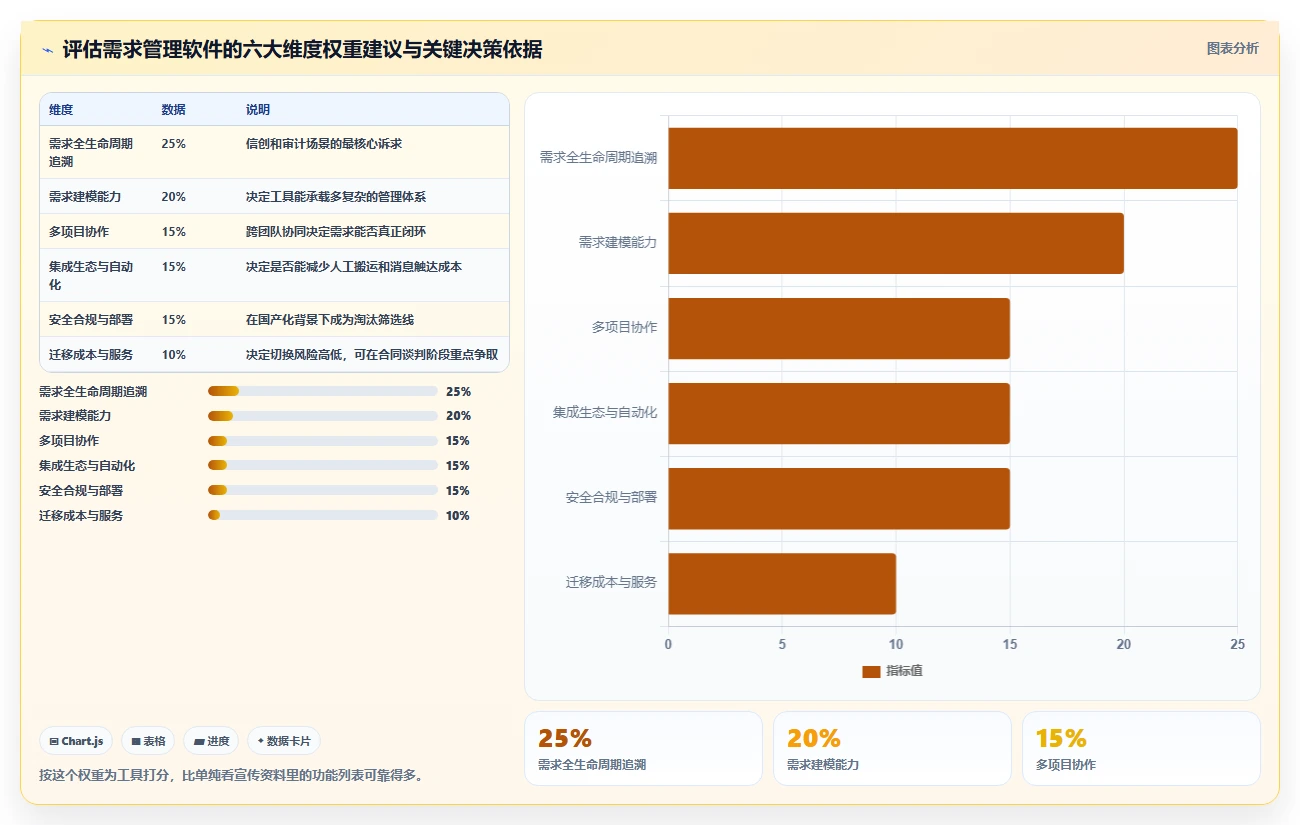Click table cell 迁移成本与服务
The height and width of the screenshot is (825, 1300).
[x=91, y=354]
